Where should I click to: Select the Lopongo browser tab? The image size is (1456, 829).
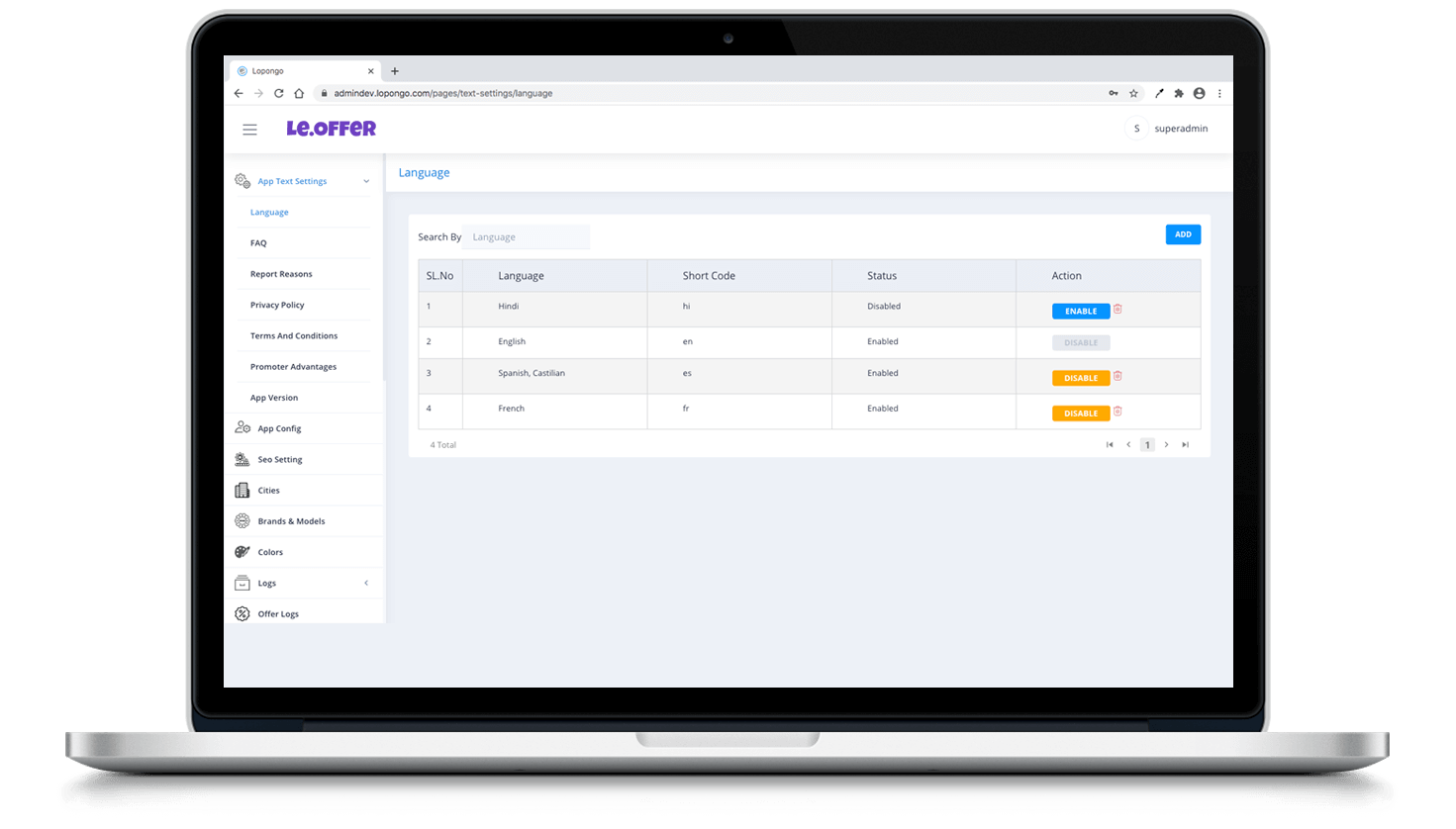[305, 71]
